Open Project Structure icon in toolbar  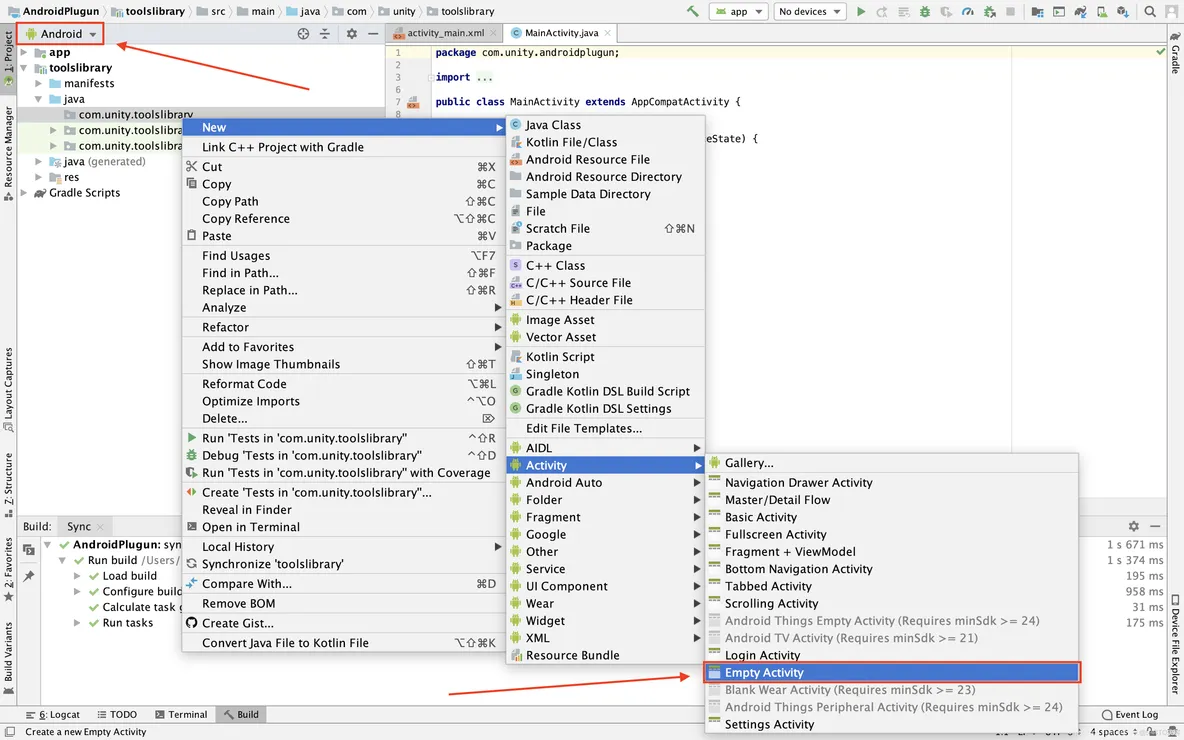tap(1037, 11)
